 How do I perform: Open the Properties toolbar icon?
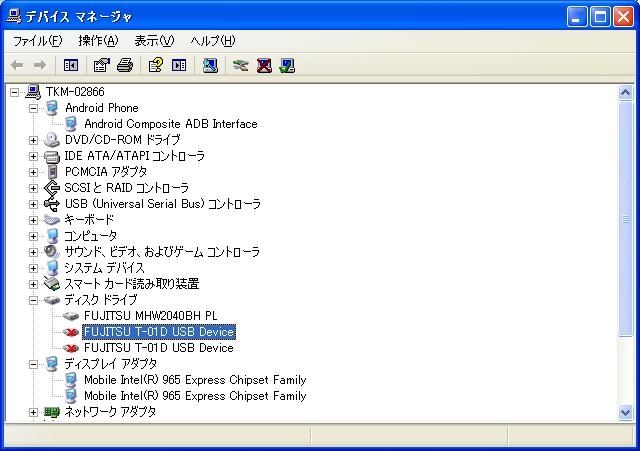coord(102,65)
